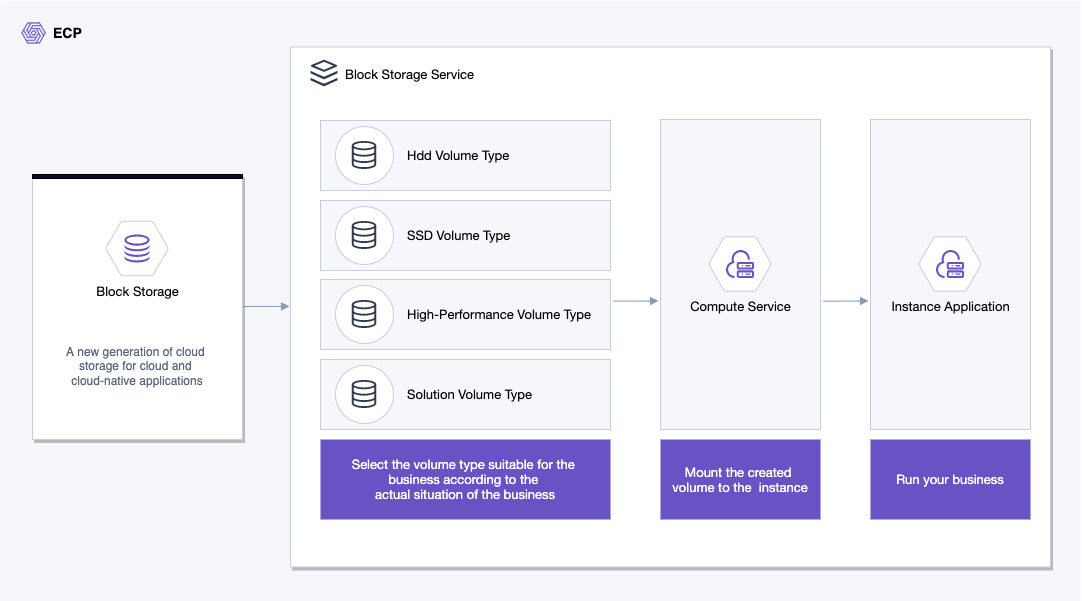The width and height of the screenshot is (1082, 601).
Task: Click the Select the volume type purple box
Action: [x=465, y=480]
